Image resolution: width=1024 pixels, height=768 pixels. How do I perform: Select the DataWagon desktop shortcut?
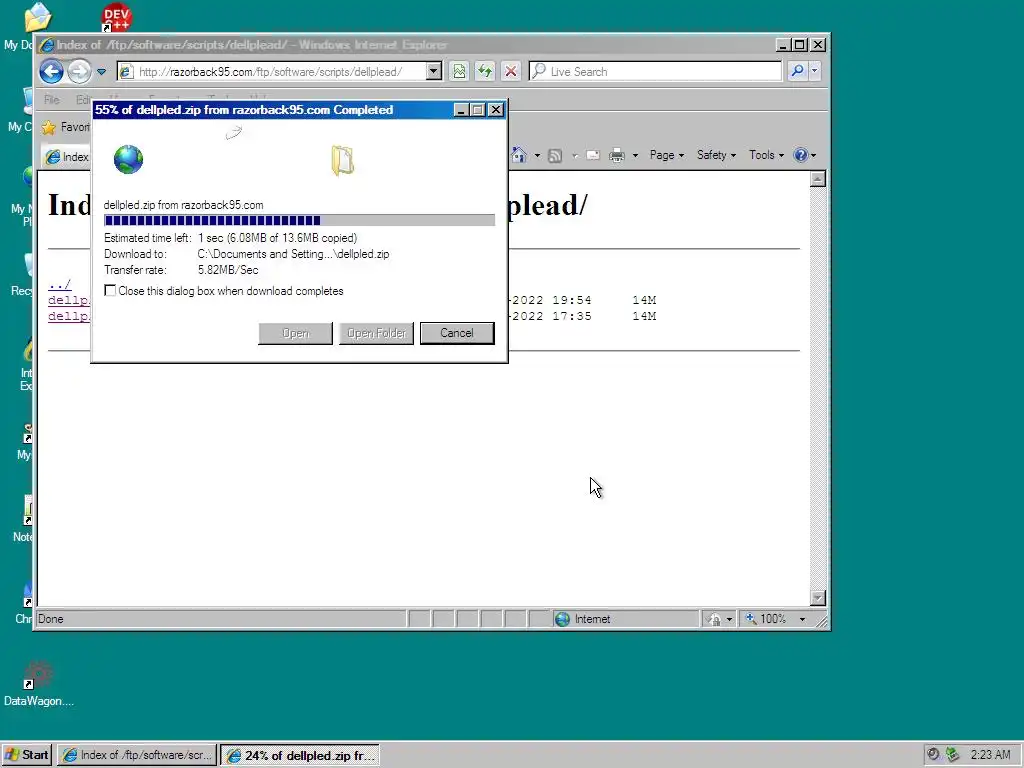[x=39, y=684]
